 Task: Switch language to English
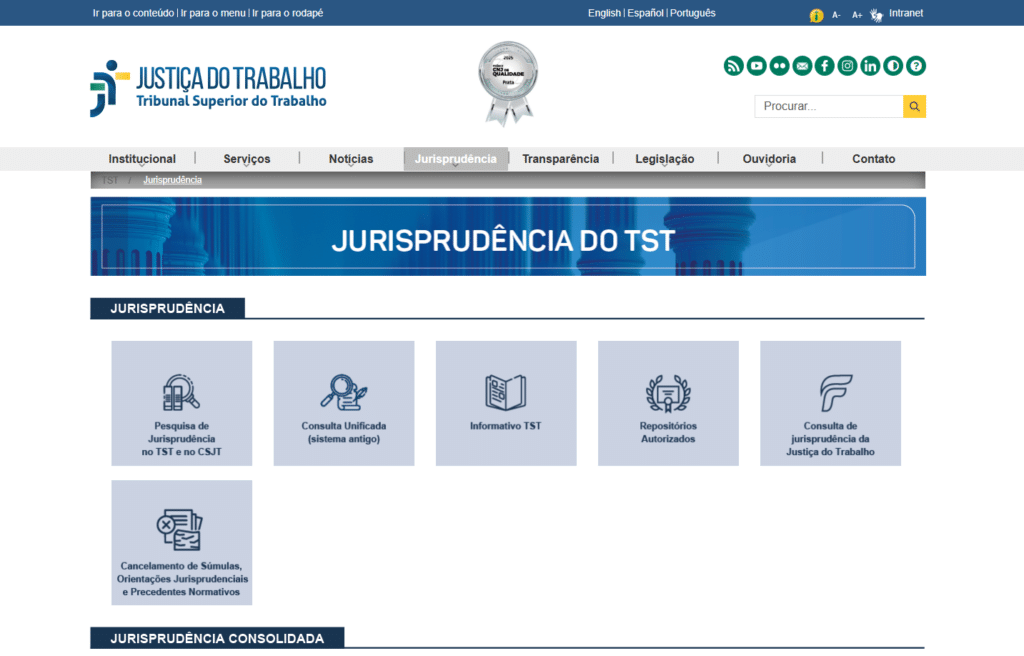604,13
